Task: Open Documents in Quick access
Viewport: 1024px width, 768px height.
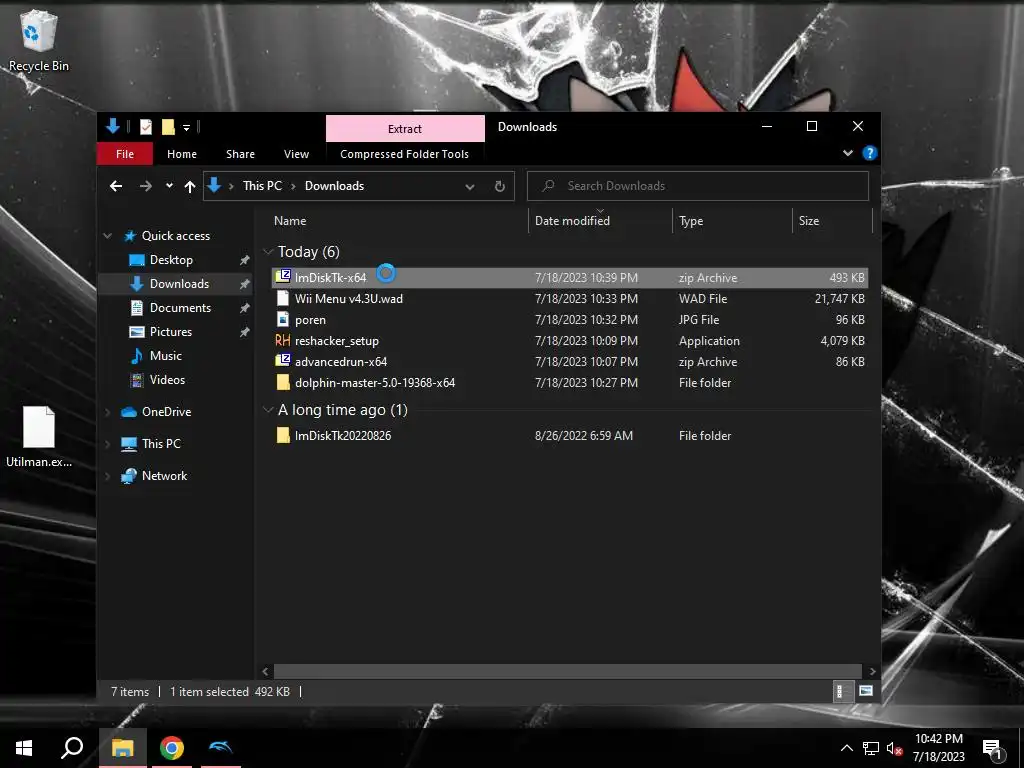Action: (x=180, y=308)
